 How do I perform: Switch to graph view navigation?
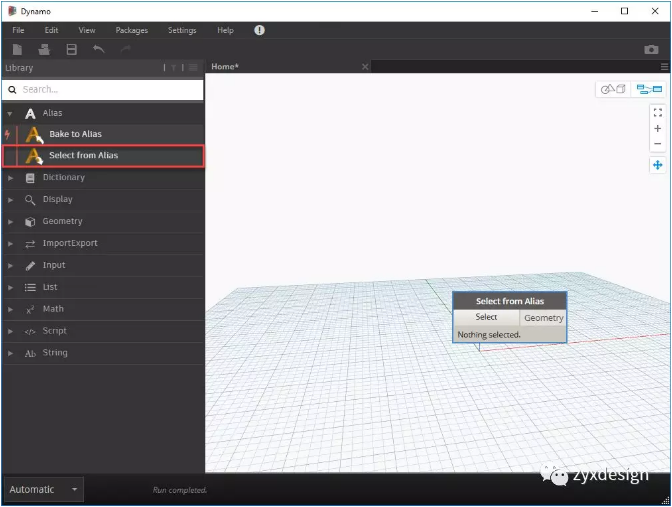tap(649, 89)
